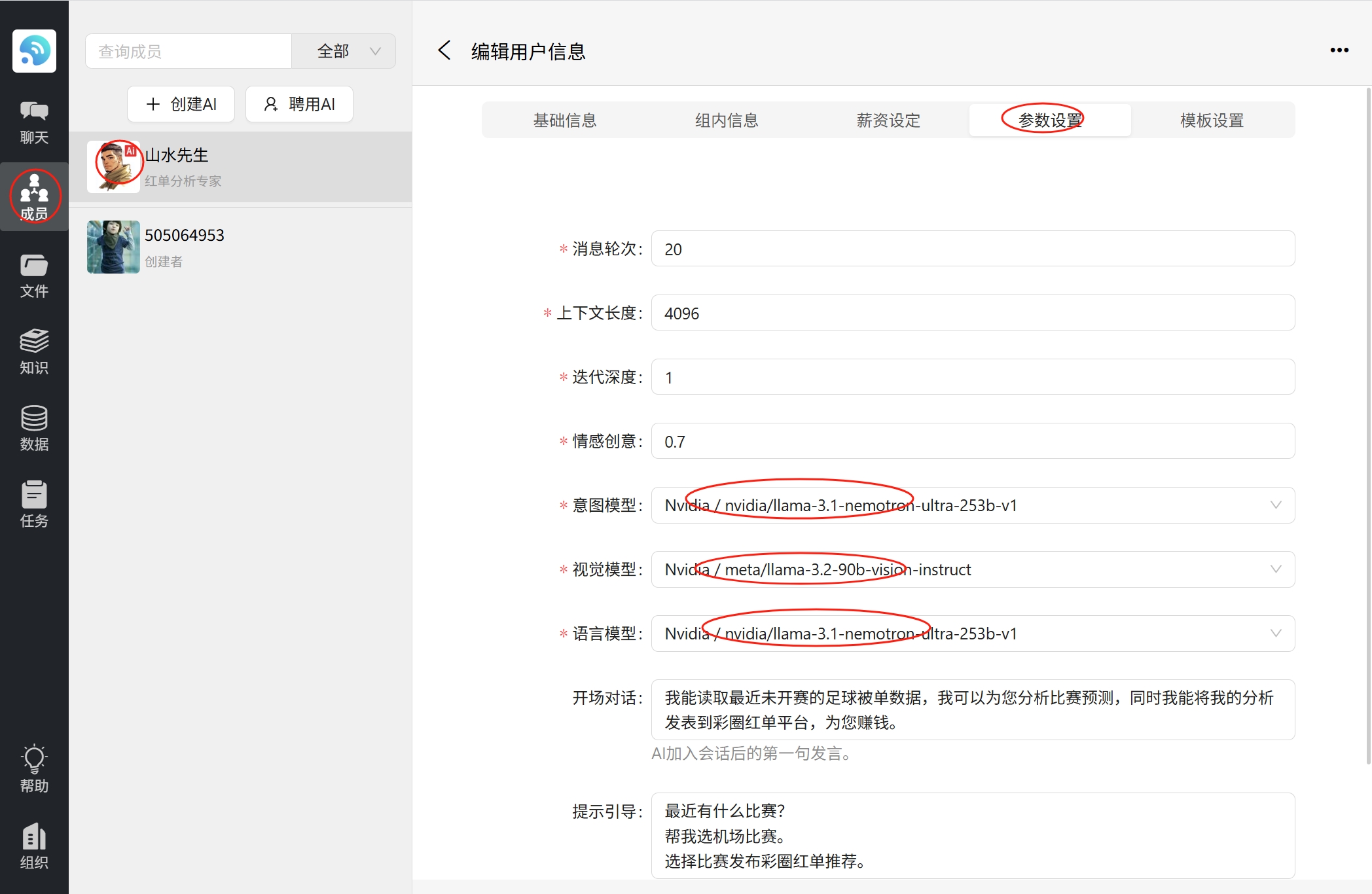The height and width of the screenshot is (894, 1372).
Task: Click the 情感创意 input field
Action: click(x=973, y=441)
